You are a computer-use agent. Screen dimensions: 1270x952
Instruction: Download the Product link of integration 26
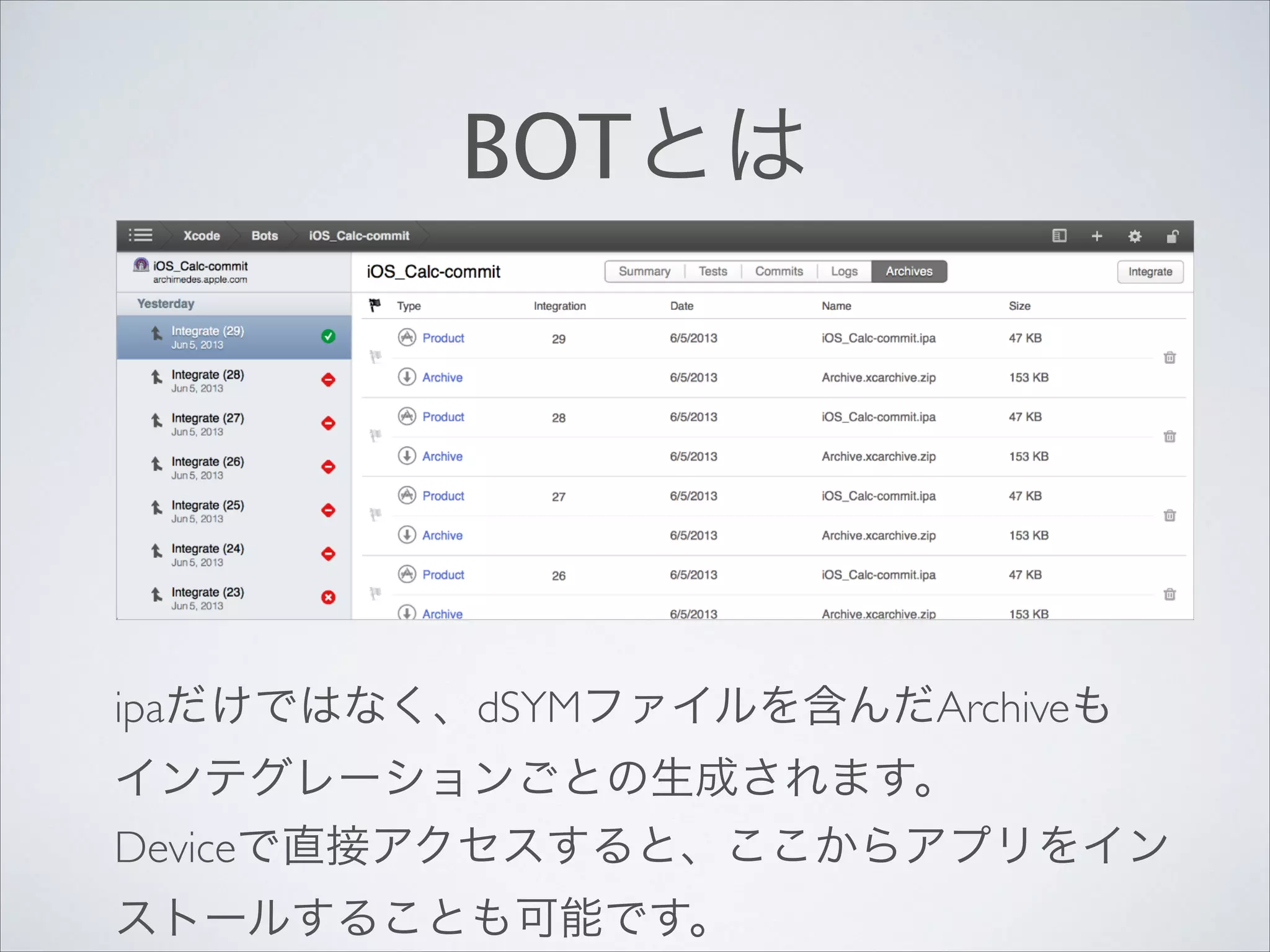coord(443,575)
